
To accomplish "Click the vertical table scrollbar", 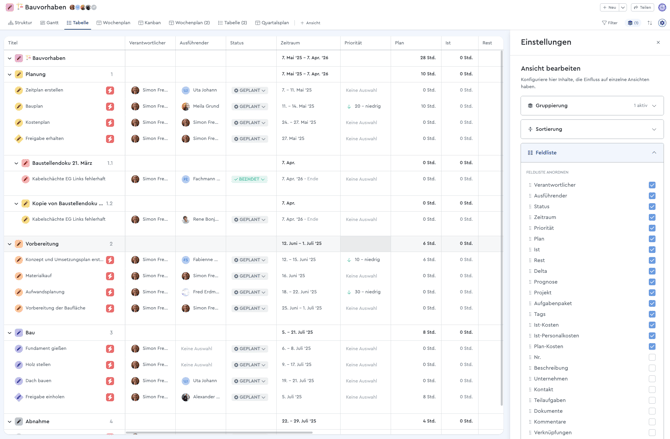I will pyautogui.click(x=501, y=228).
